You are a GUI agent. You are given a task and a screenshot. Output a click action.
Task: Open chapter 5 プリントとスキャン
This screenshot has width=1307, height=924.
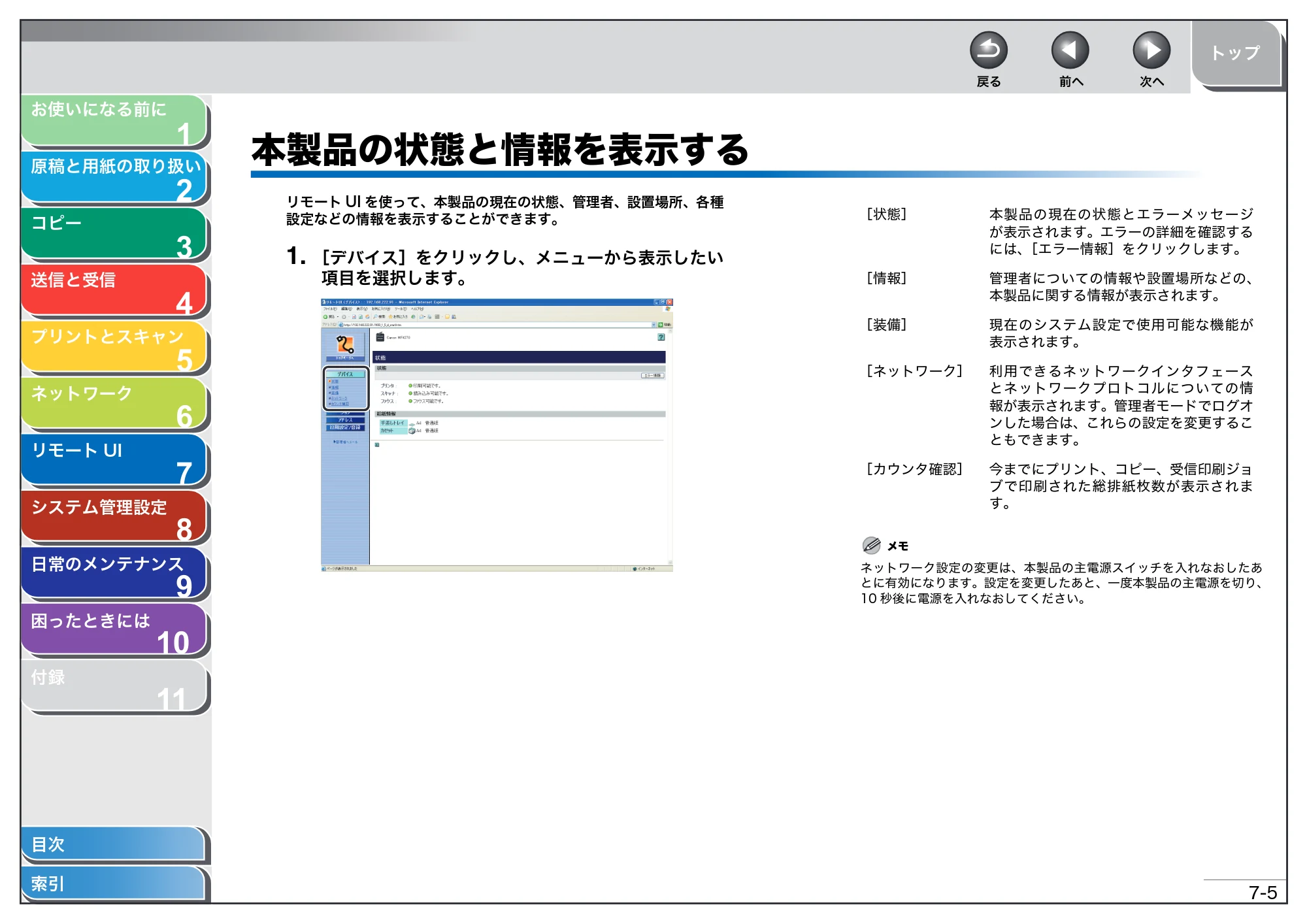click(x=114, y=347)
